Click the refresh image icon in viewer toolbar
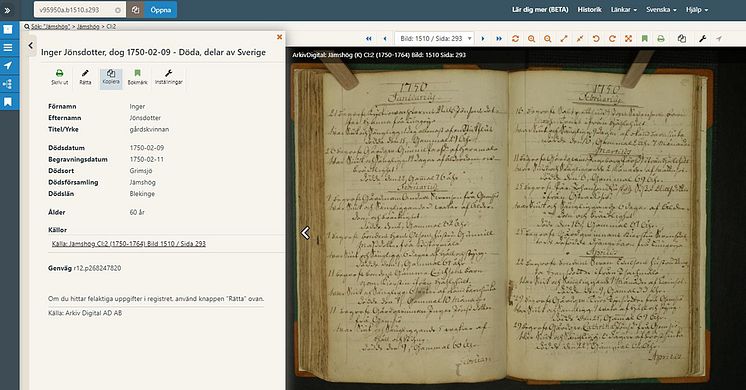 [x=515, y=39]
